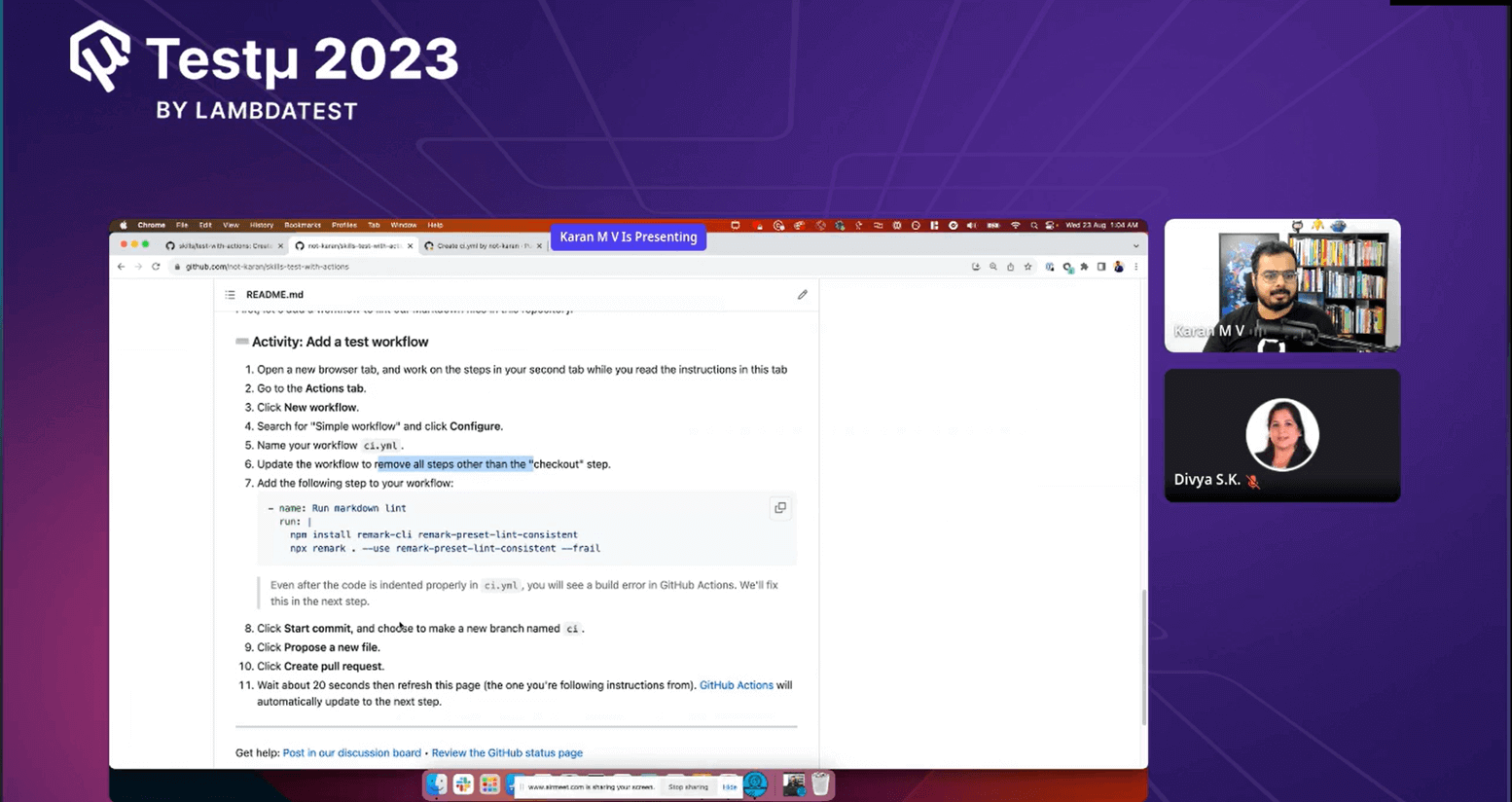
Task: Click the 'Stop sharing' button
Action: coord(688,786)
